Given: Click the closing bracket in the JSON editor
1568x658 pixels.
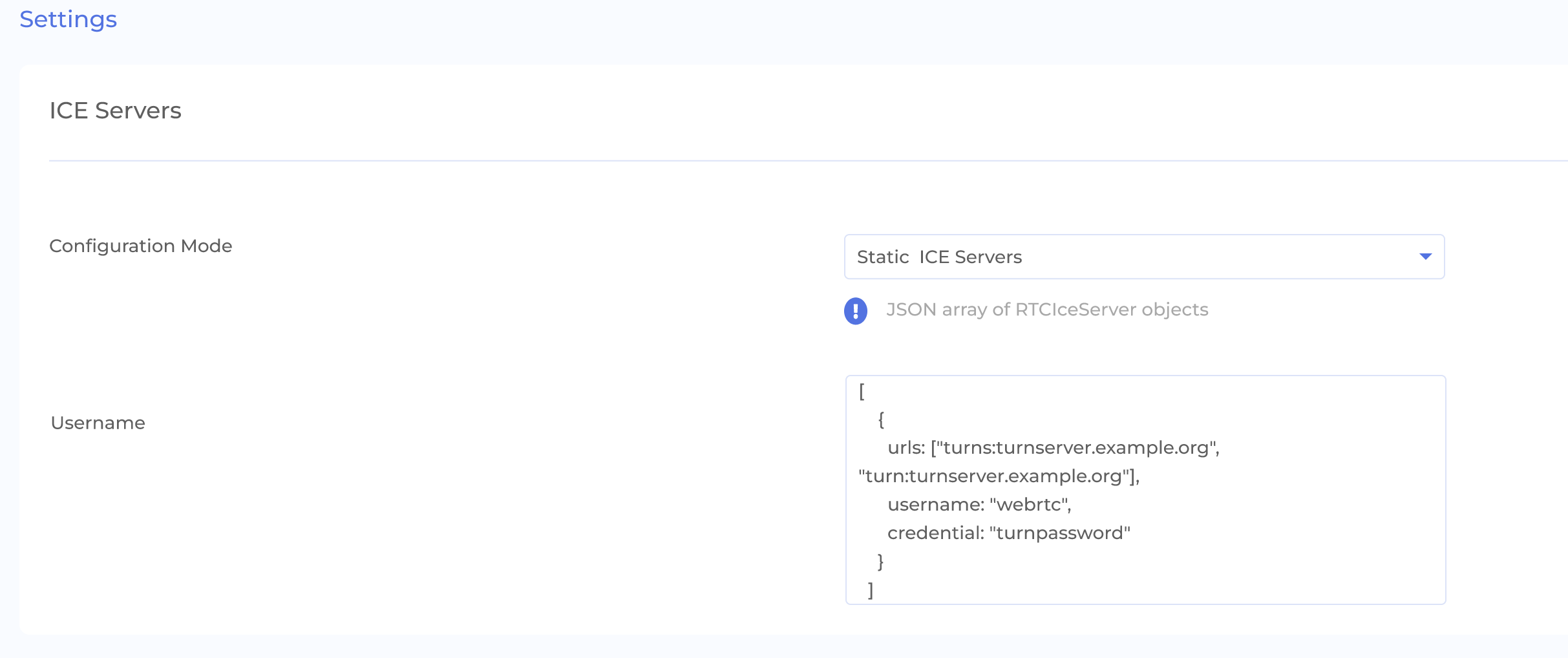Looking at the screenshot, I should (871, 589).
